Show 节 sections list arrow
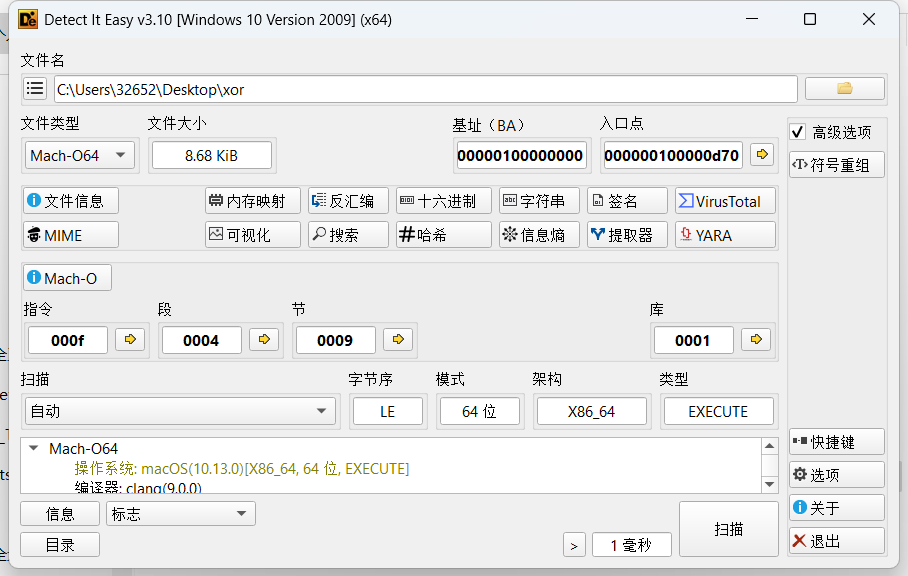 [x=398, y=339]
